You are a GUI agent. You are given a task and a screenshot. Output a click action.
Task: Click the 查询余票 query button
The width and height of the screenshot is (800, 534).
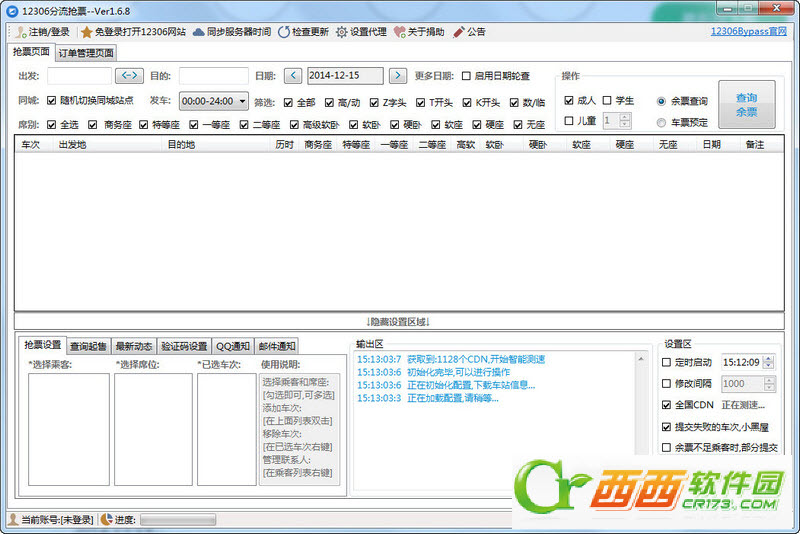coord(746,105)
